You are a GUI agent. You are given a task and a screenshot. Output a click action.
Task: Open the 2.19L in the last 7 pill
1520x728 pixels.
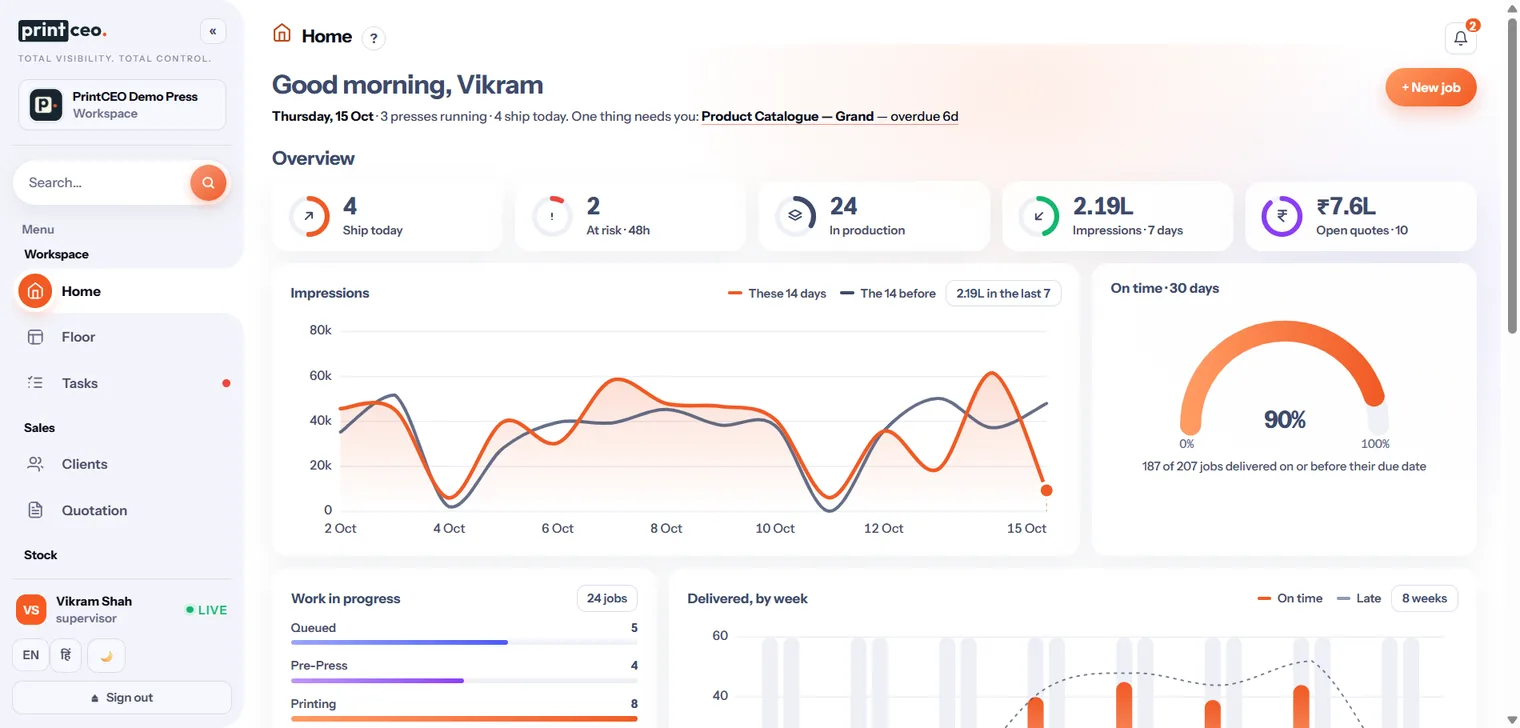click(1003, 293)
